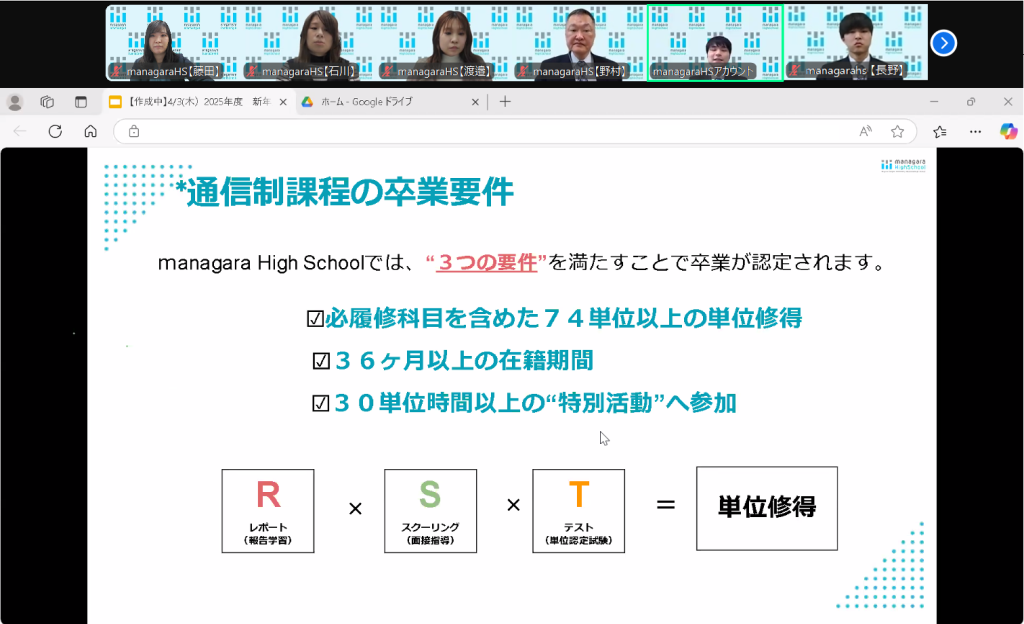Click the ３つの要件 underlined red text
Image resolution: width=1024 pixels, height=624 pixels.
487,262
